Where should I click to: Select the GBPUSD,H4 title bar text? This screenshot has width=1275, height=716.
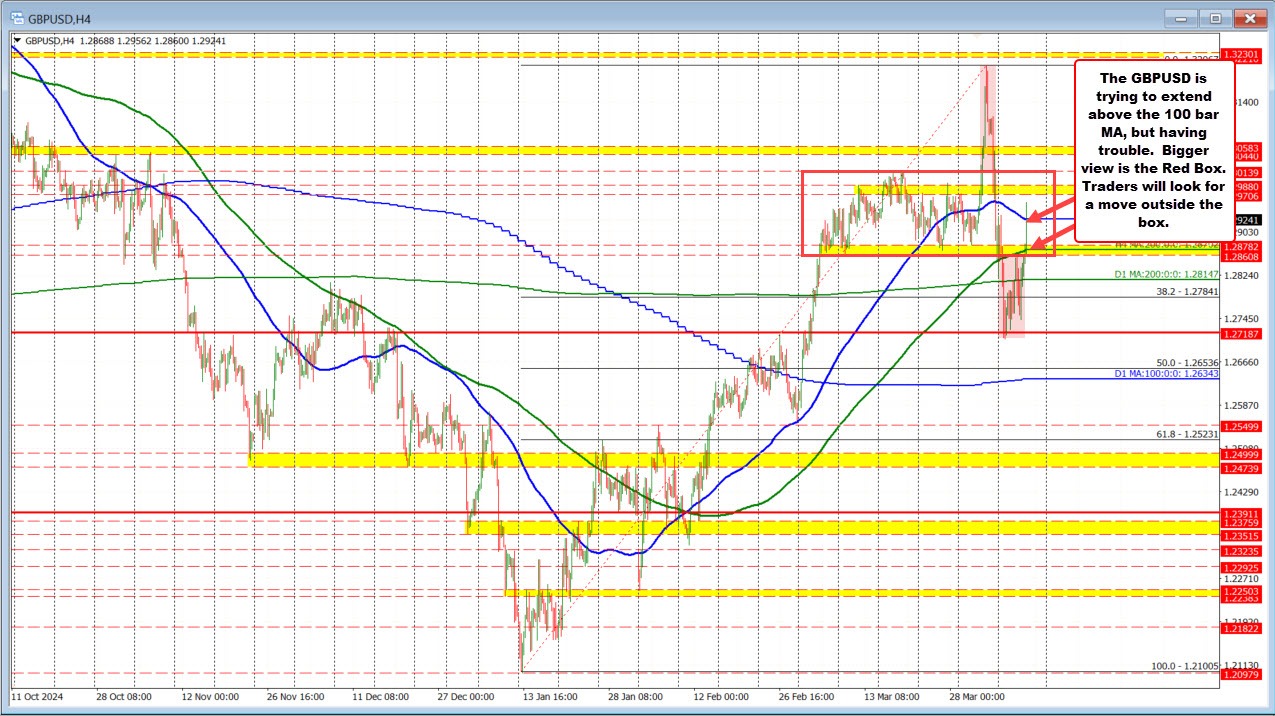pyautogui.click(x=60, y=17)
